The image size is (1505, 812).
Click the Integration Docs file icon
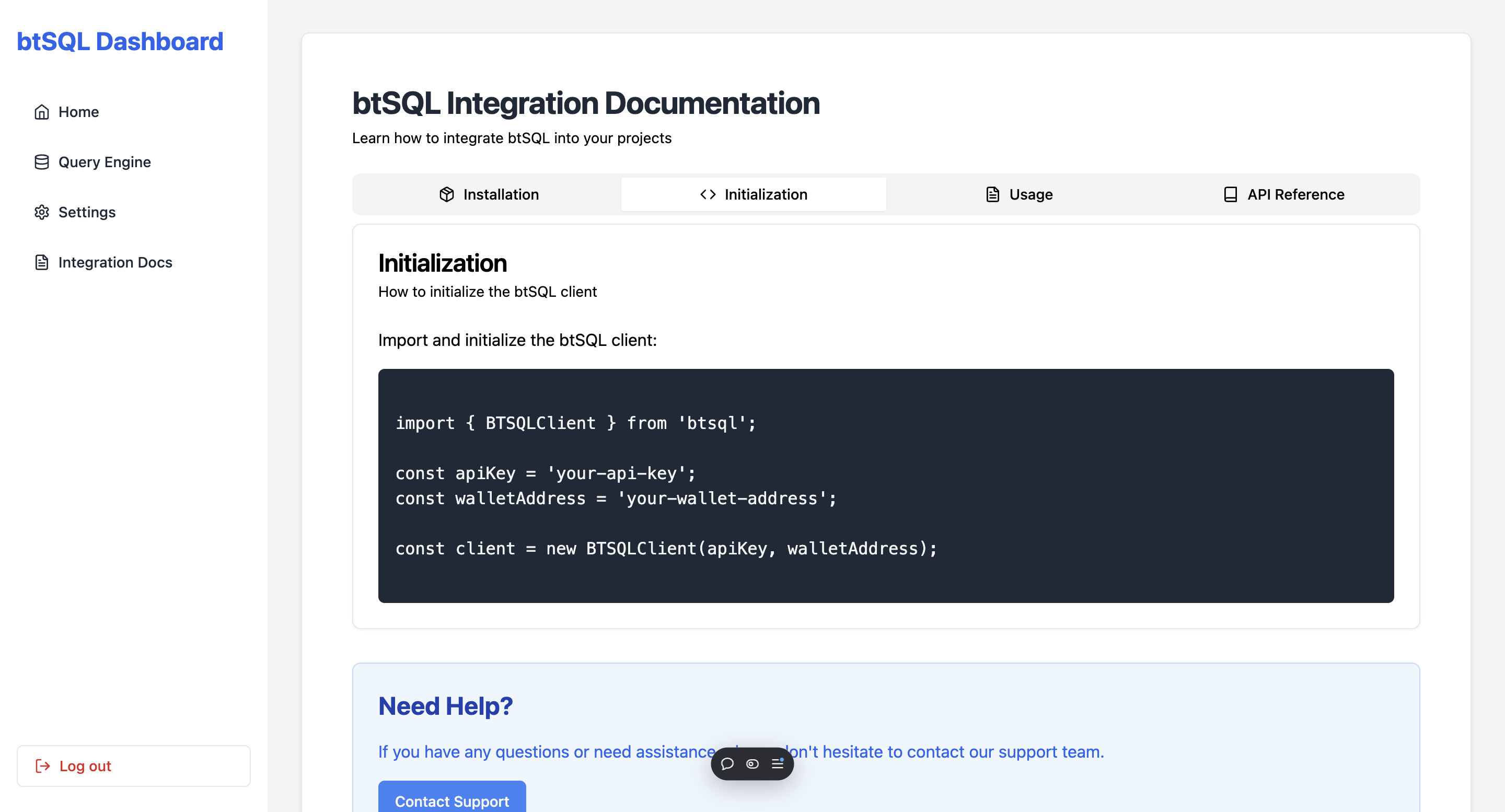[41, 262]
